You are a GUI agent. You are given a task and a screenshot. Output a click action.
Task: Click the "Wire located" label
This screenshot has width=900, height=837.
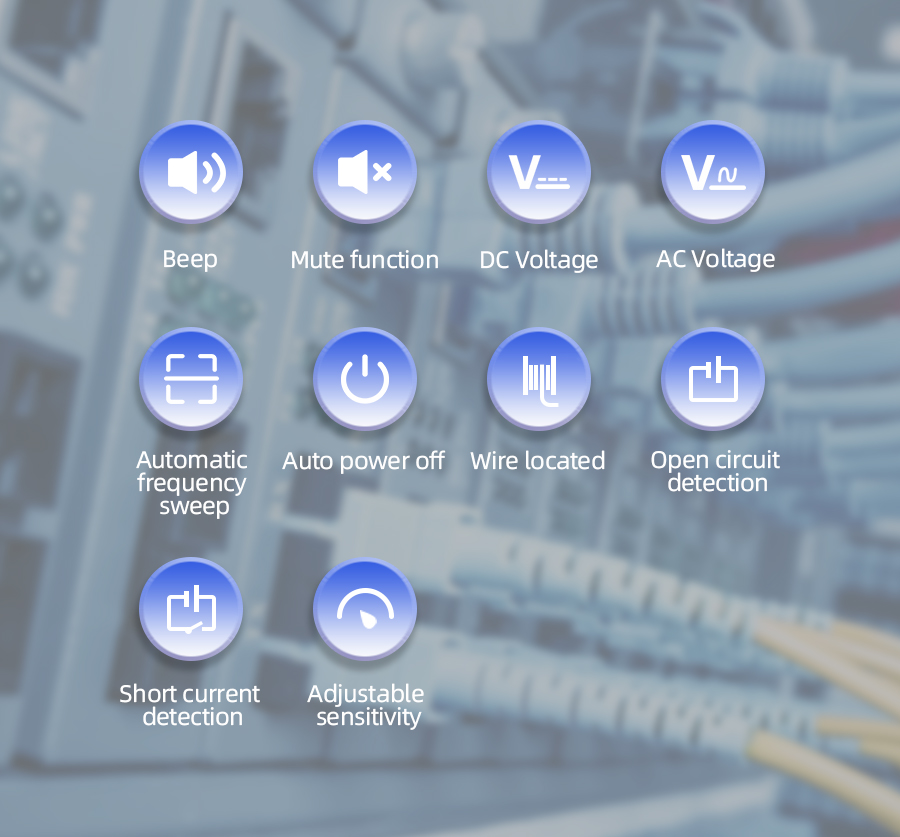(538, 461)
